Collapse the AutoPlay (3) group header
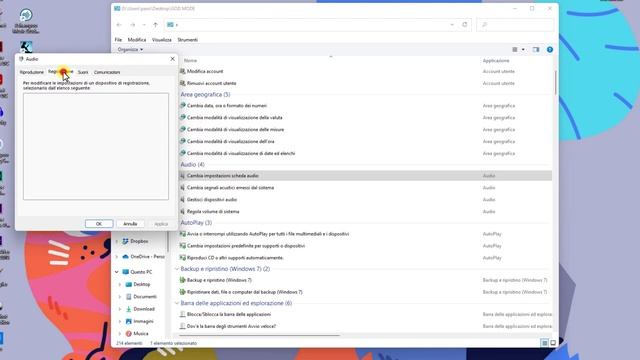This screenshot has height=360, width=640. click(196, 223)
